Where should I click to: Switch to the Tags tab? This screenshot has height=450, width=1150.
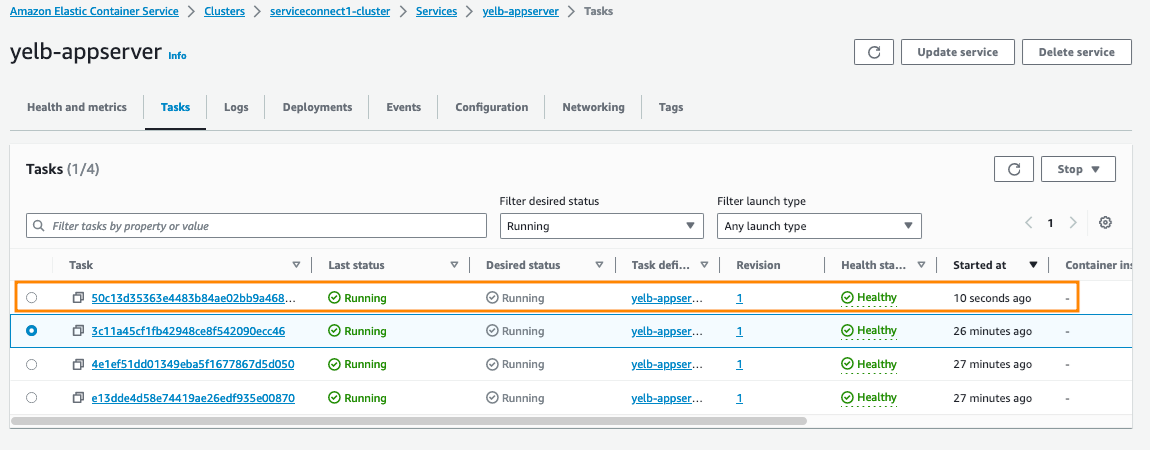point(670,107)
